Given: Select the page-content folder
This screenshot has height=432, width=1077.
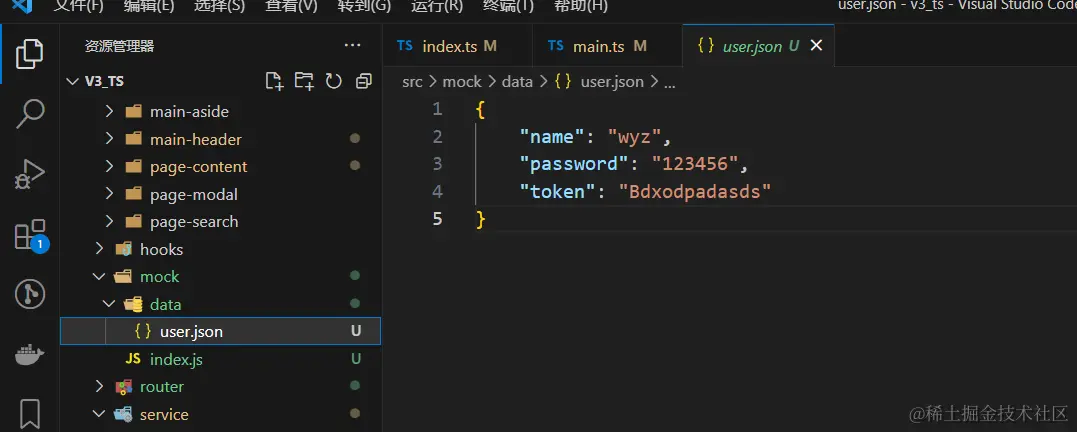Looking at the screenshot, I should [x=198, y=167].
